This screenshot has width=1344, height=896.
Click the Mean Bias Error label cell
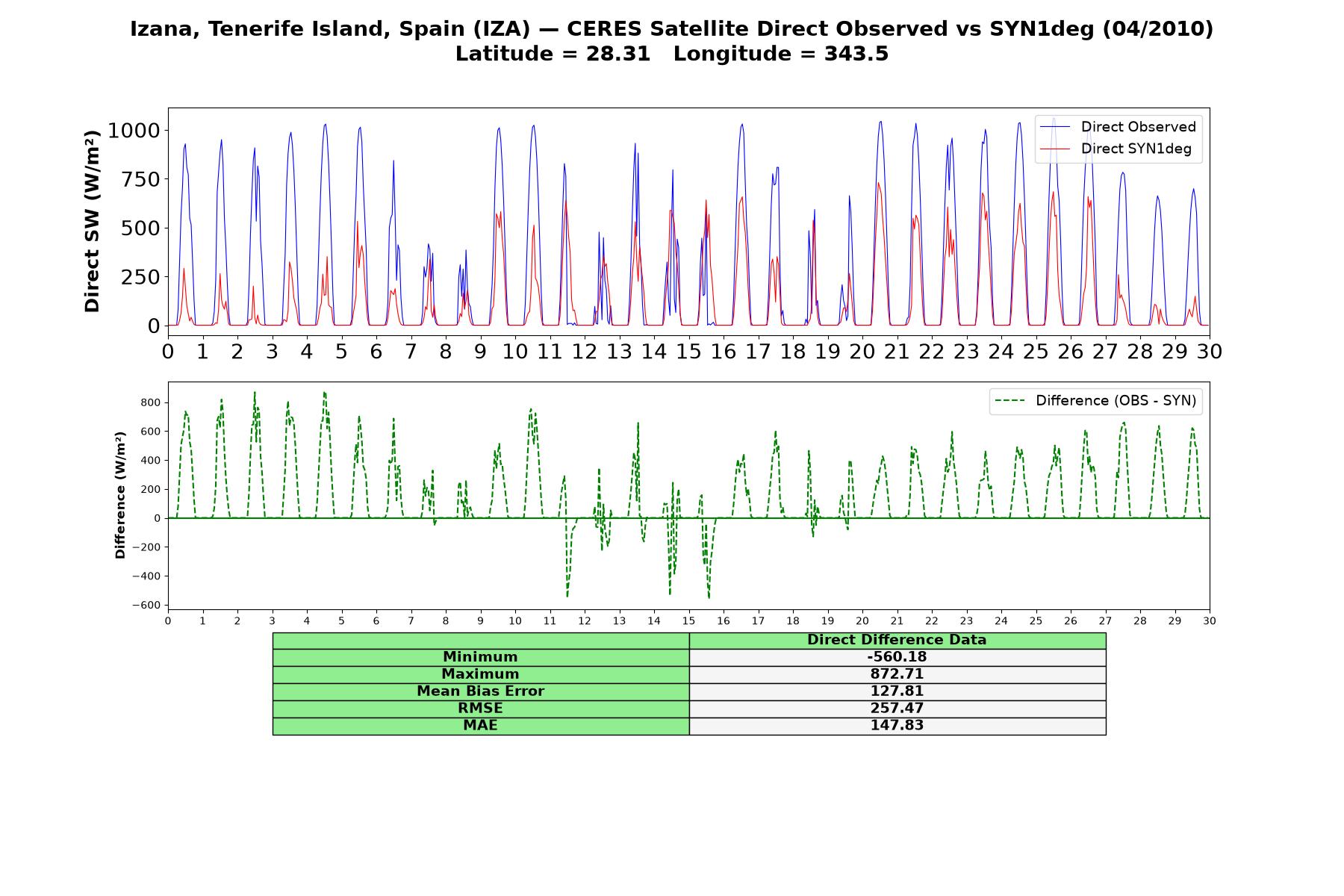[480, 691]
